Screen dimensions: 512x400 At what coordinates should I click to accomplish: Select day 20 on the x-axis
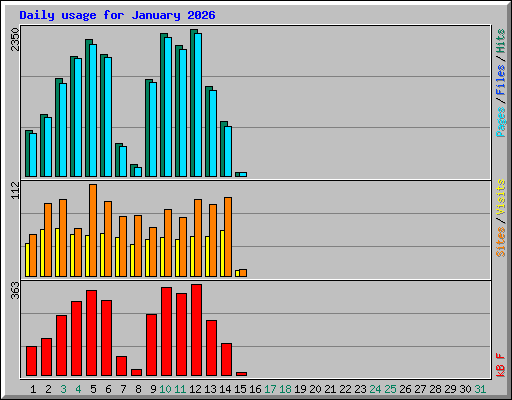tap(315, 389)
